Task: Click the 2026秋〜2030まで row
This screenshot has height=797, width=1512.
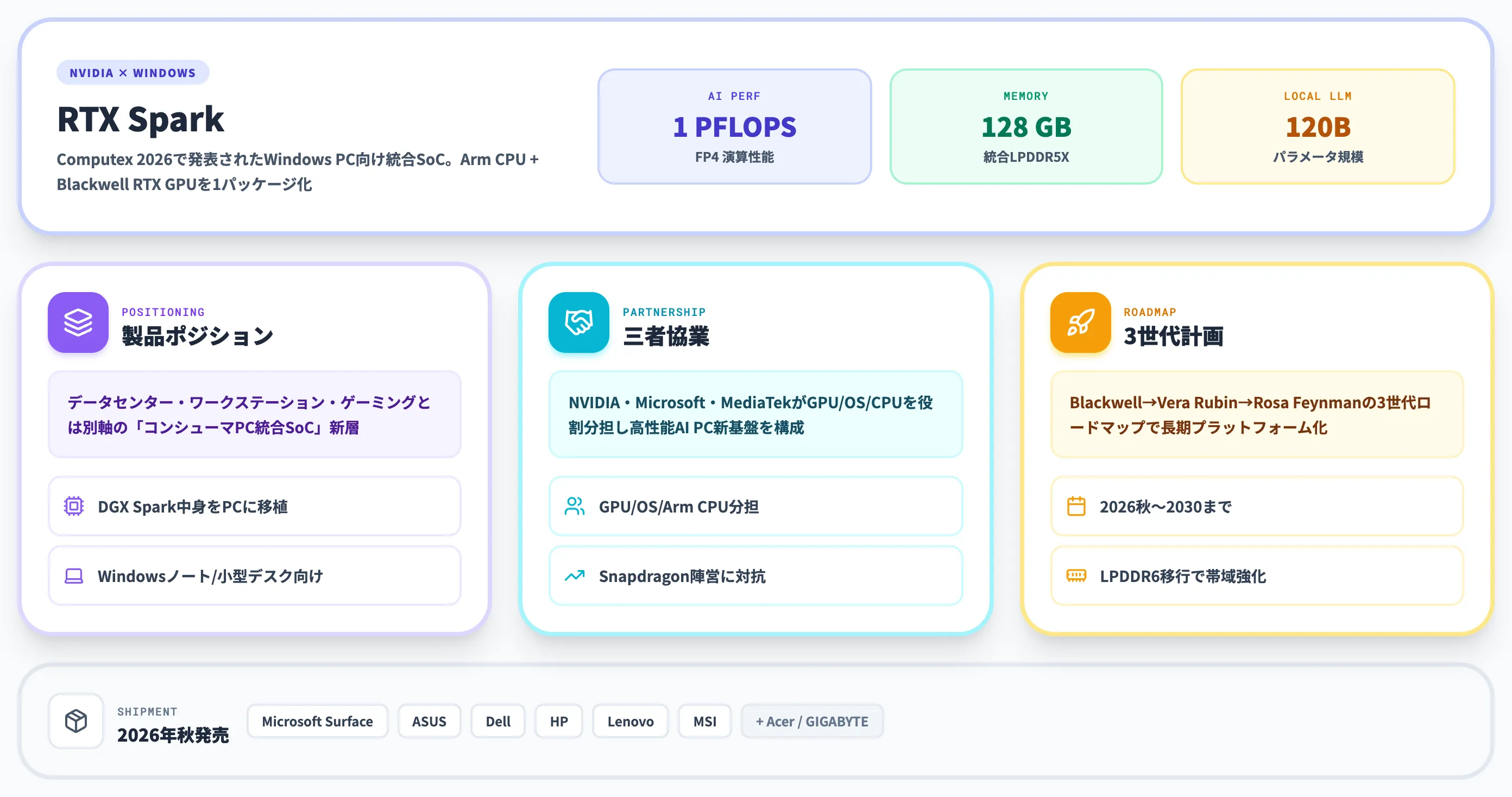Action: click(1257, 506)
